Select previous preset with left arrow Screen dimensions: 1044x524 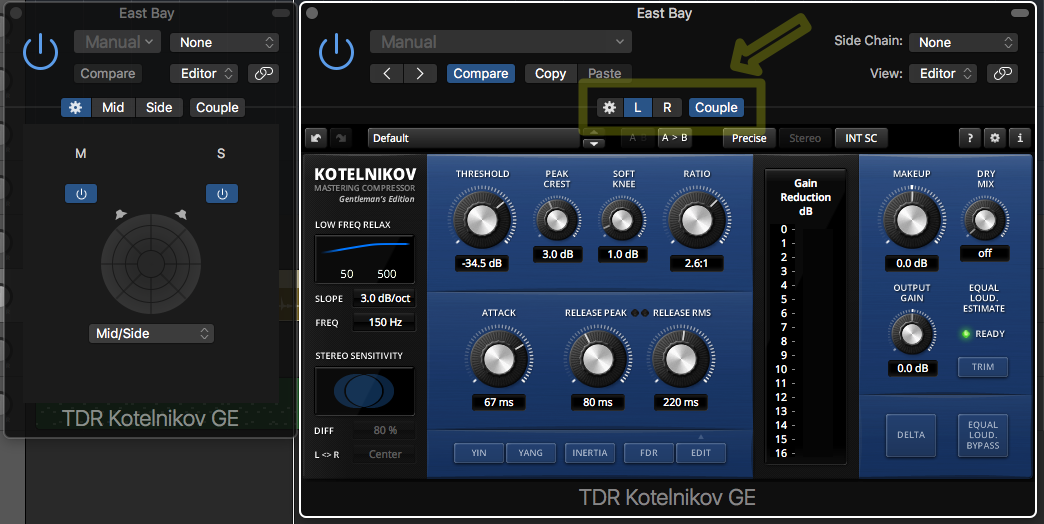point(387,73)
